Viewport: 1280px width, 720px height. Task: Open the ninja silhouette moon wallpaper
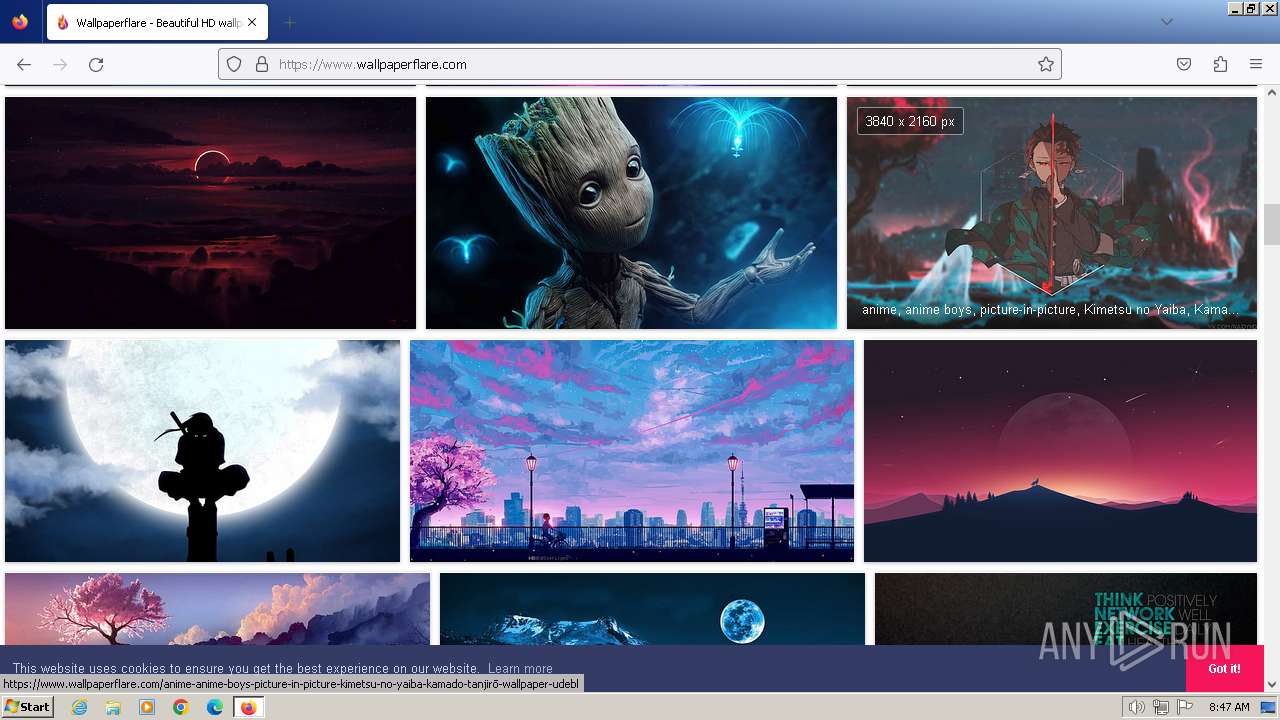point(202,451)
